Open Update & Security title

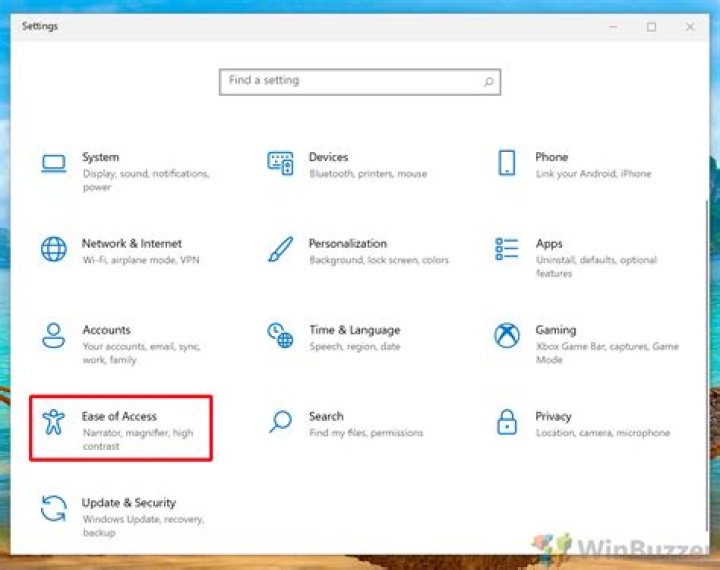click(x=129, y=503)
